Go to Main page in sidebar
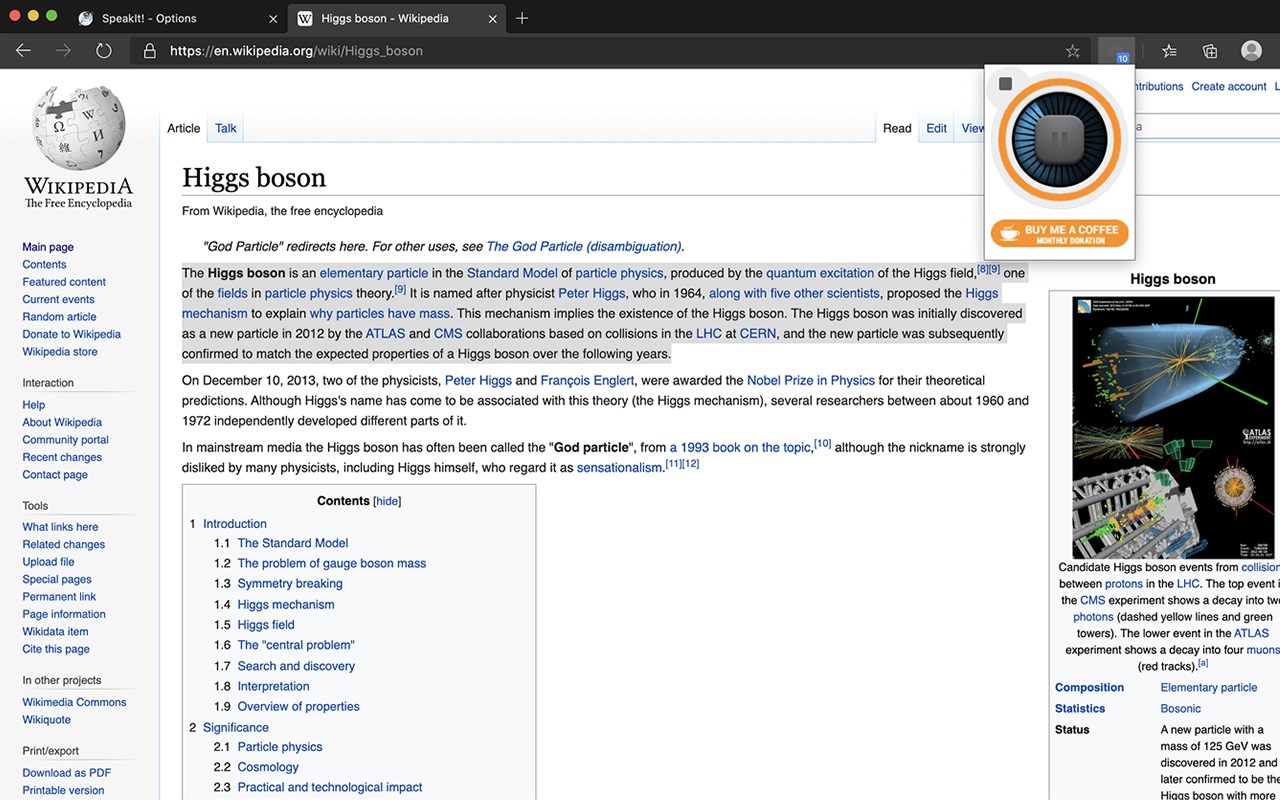Screen dimensions: 1280x800 coord(48,247)
